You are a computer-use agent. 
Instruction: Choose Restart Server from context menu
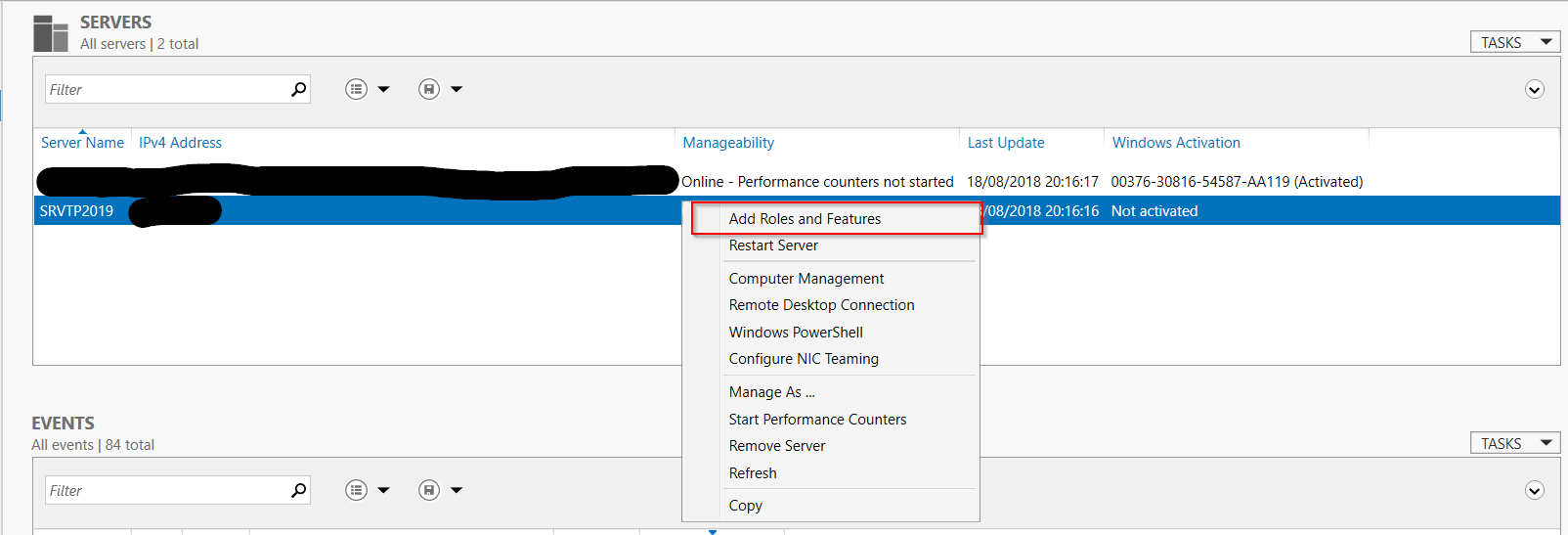[773, 245]
